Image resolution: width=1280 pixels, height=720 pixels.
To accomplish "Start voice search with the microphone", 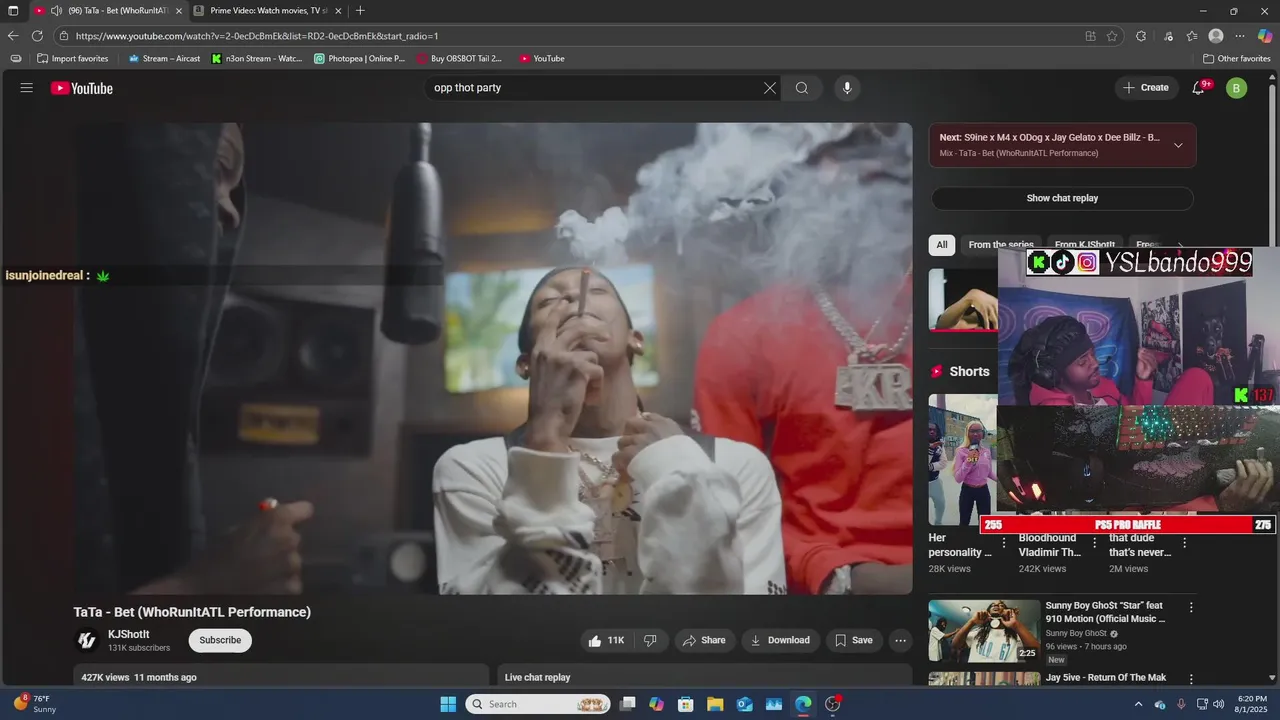I will point(847,88).
